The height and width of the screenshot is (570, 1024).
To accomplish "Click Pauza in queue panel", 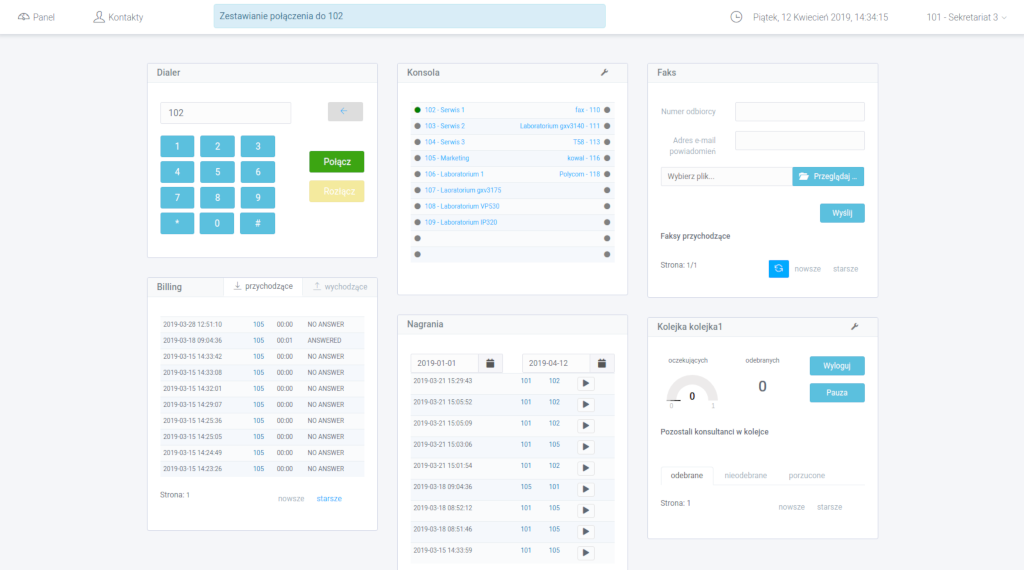I will tap(837, 392).
